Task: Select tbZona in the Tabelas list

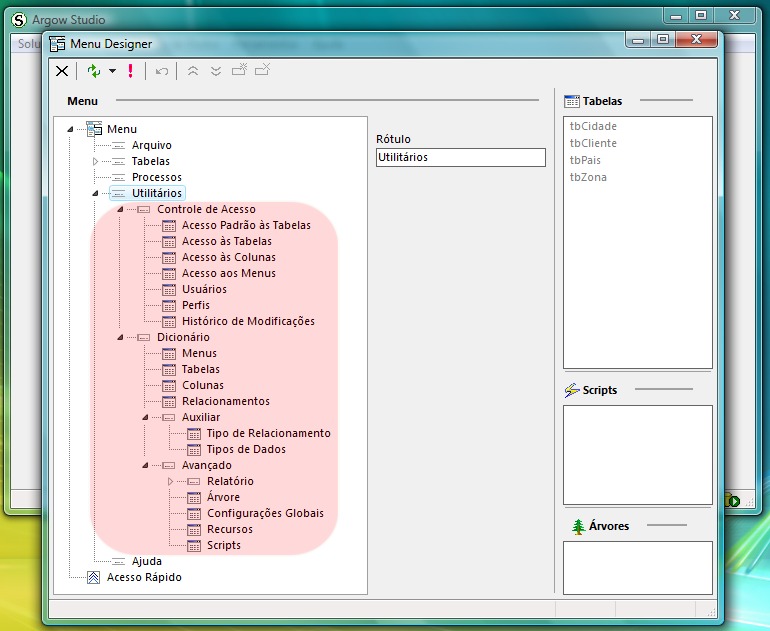Action: [x=588, y=177]
